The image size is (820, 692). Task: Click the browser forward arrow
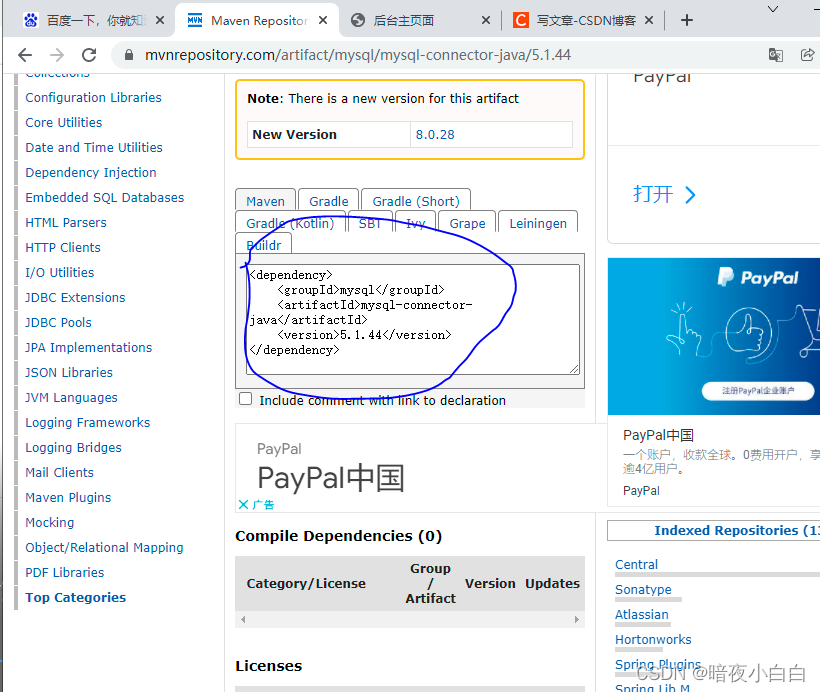(57, 55)
